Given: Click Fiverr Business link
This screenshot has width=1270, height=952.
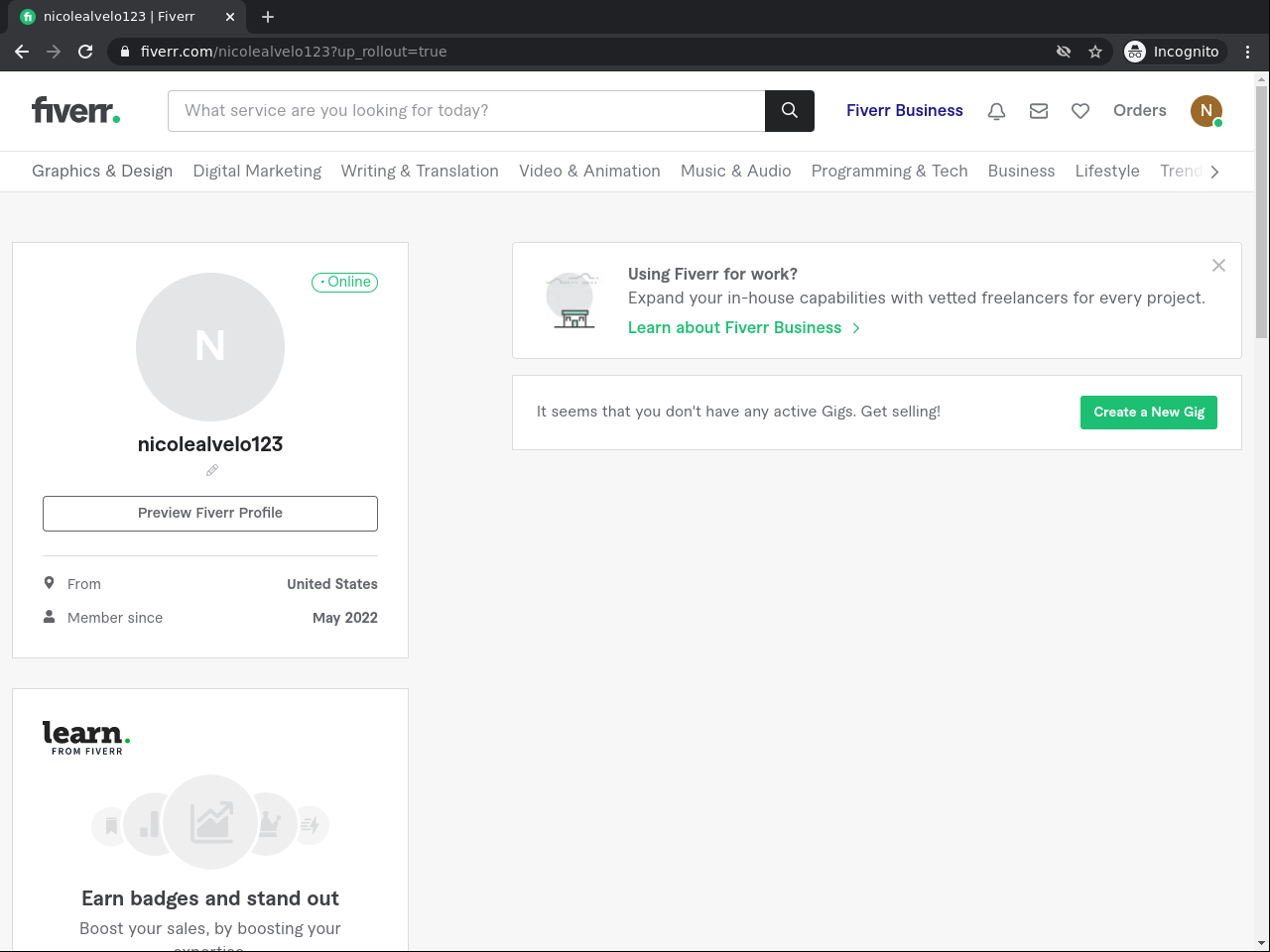Looking at the screenshot, I should click(905, 110).
